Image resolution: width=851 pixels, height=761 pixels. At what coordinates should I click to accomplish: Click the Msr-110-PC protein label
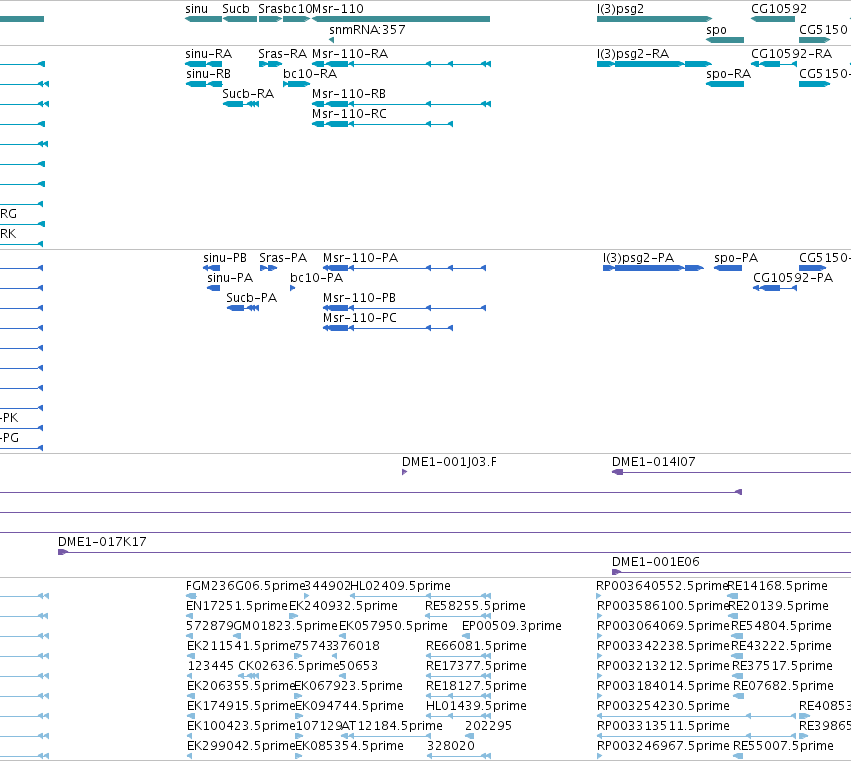pyautogui.click(x=360, y=318)
